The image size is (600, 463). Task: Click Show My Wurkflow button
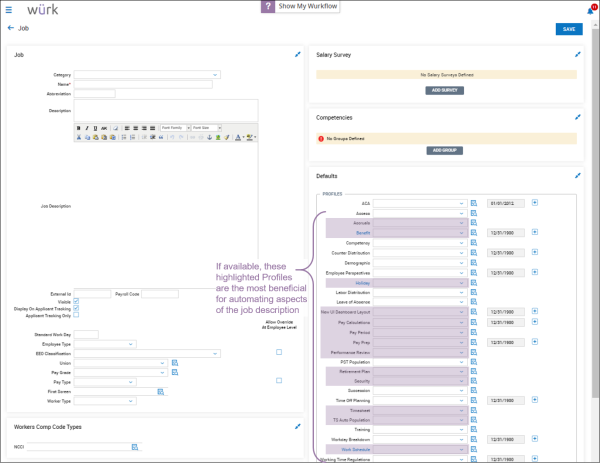pos(307,6)
